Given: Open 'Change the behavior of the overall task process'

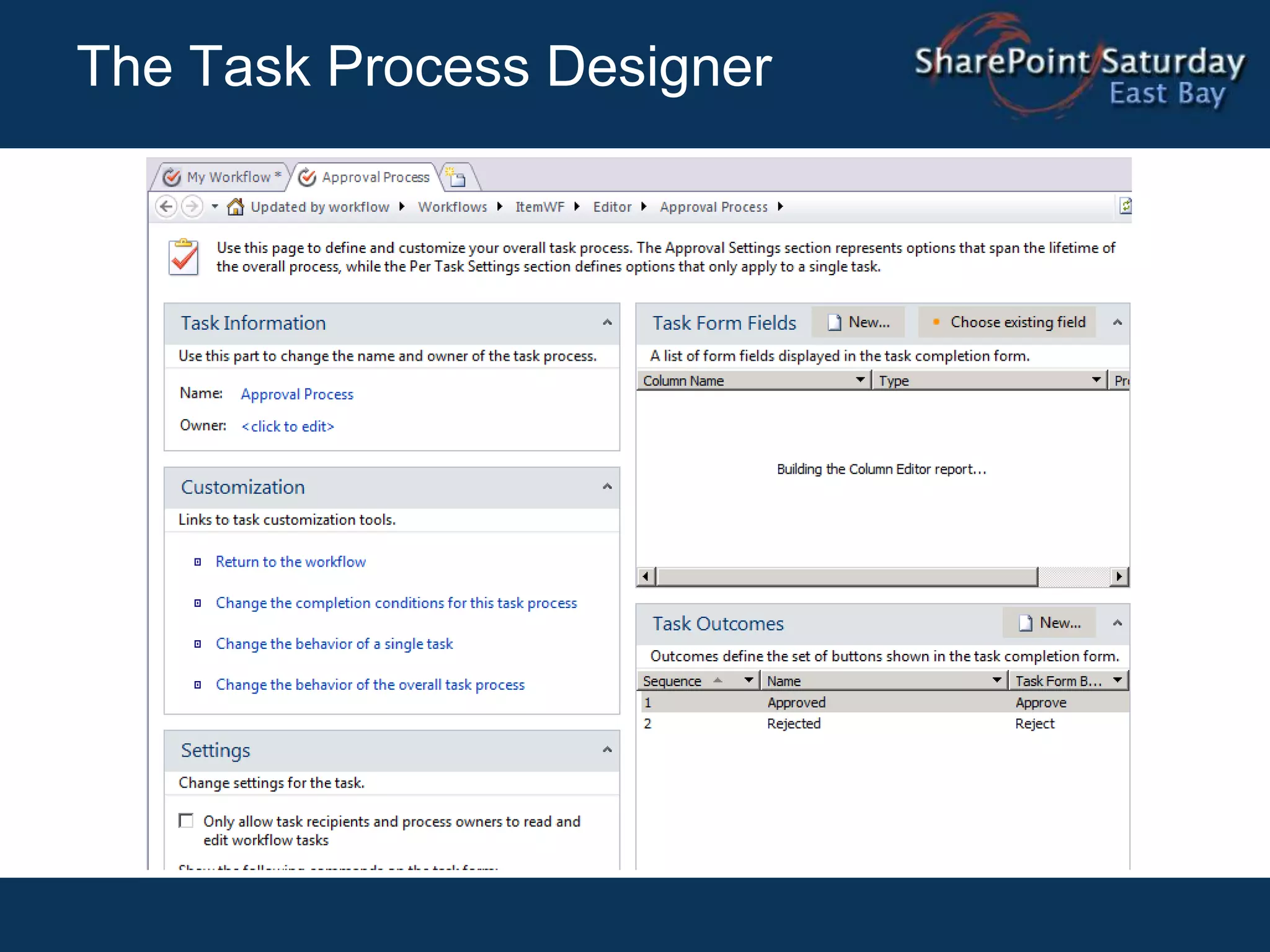Looking at the screenshot, I should (x=370, y=685).
